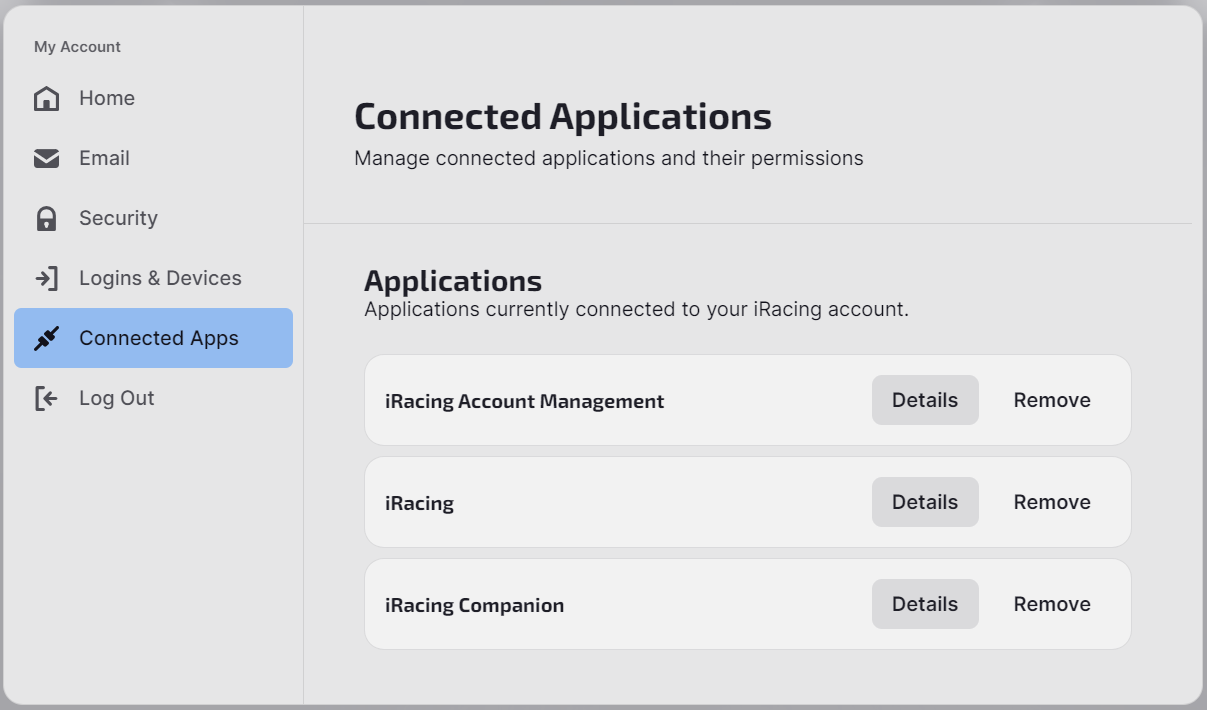1207x710 pixels.
Task: Click "Manage connected applications and their permissions" text
Action: coord(609,158)
